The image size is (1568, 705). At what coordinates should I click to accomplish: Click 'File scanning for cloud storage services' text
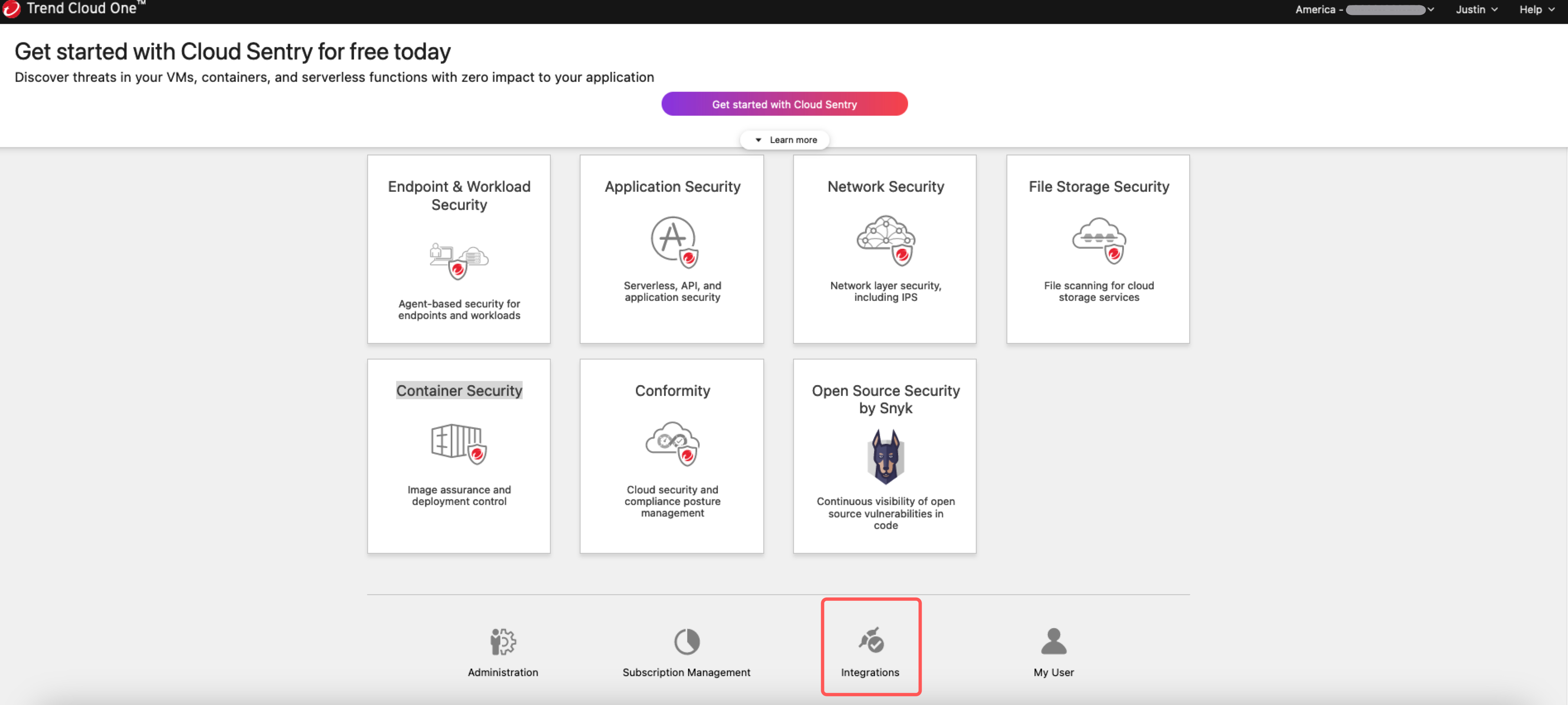click(1099, 291)
